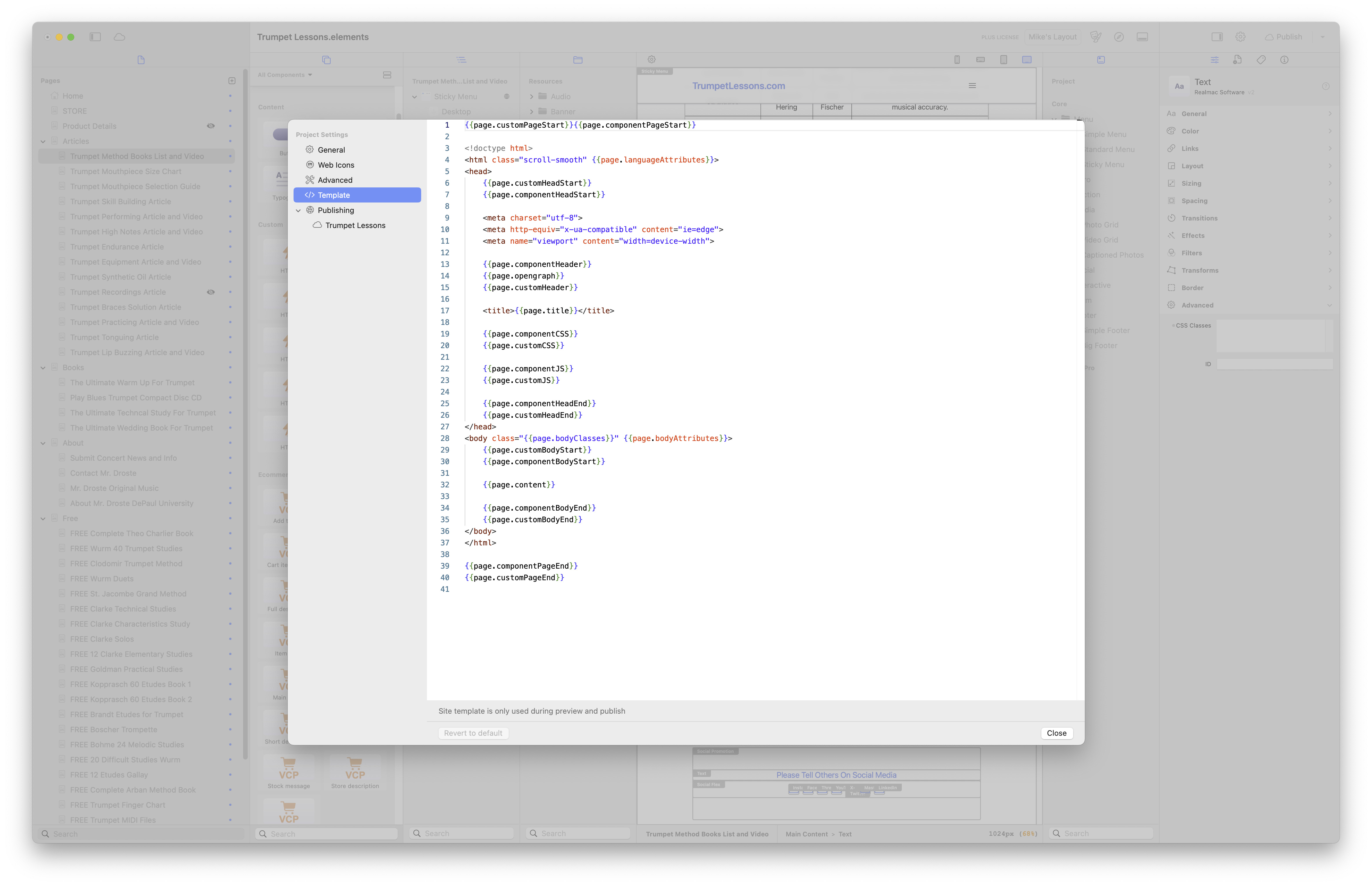Screen dimensions: 1372x886
Task: Collapse the Free folder in Pages
Action: (43, 518)
